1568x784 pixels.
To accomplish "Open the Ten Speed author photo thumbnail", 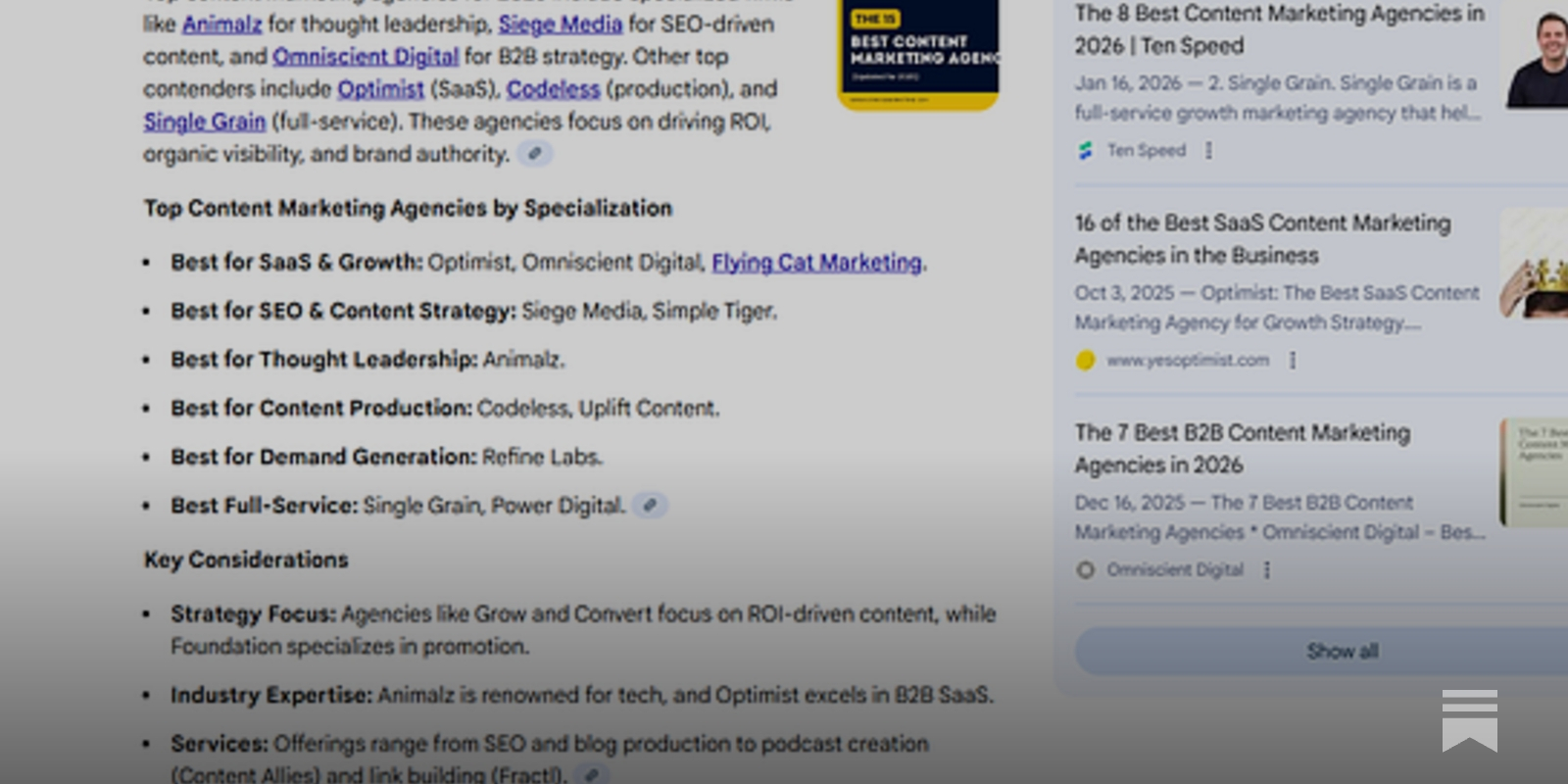I will [1537, 55].
